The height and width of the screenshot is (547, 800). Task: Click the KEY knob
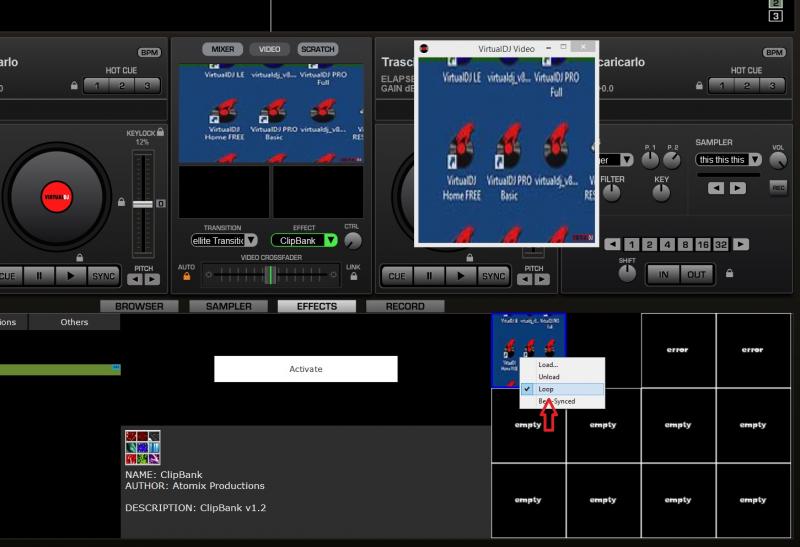pyautogui.click(x=661, y=193)
